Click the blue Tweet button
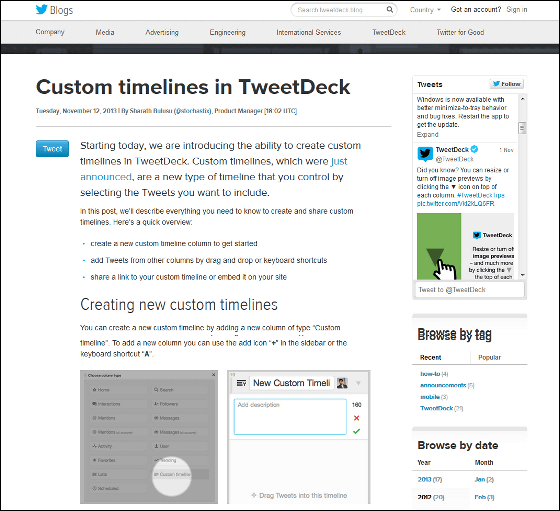Viewport: 560px width, 511px height. click(52, 149)
